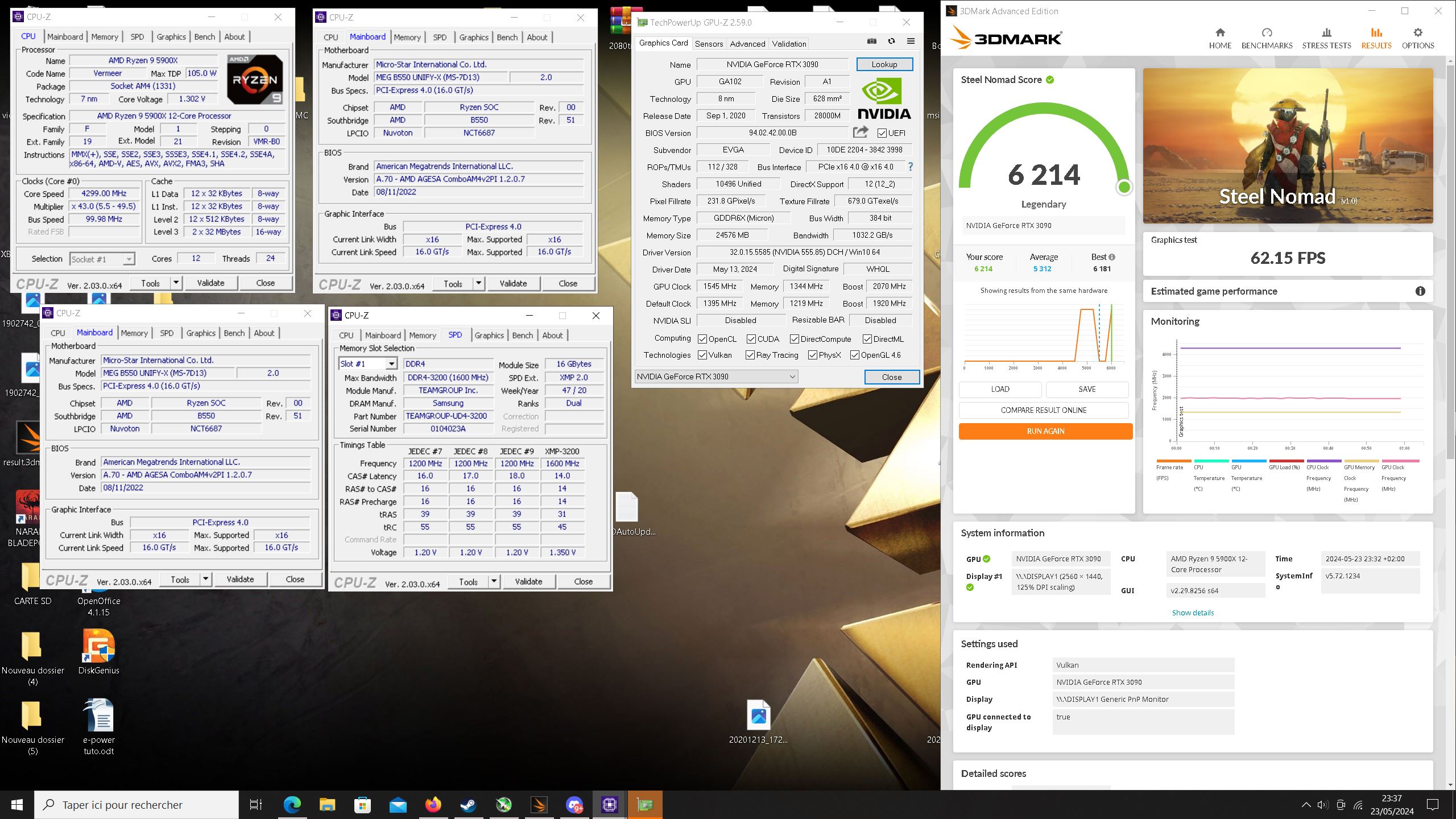This screenshot has width=1456, height=819.
Task: Open the Mail app from the taskbar
Action: [398, 805]
